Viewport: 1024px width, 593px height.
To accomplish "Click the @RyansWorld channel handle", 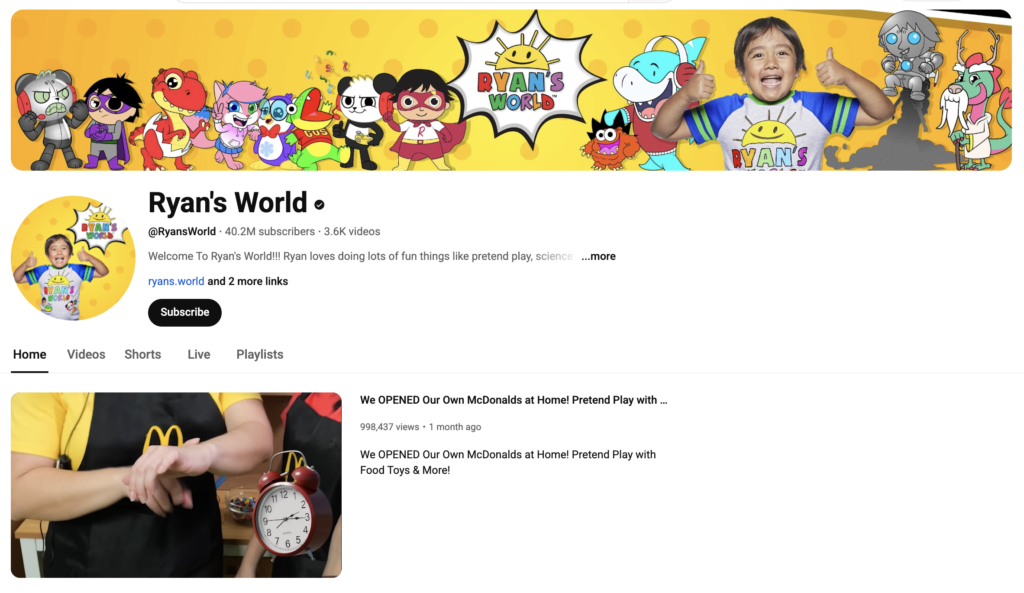I will pos(182,231).
